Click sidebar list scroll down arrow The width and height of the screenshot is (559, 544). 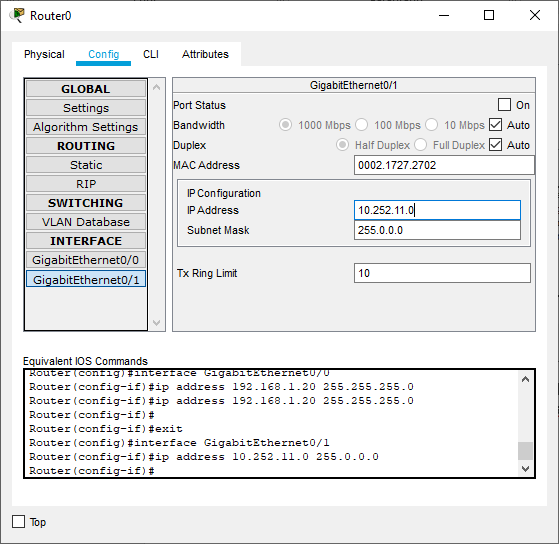[x=156, y=323]
